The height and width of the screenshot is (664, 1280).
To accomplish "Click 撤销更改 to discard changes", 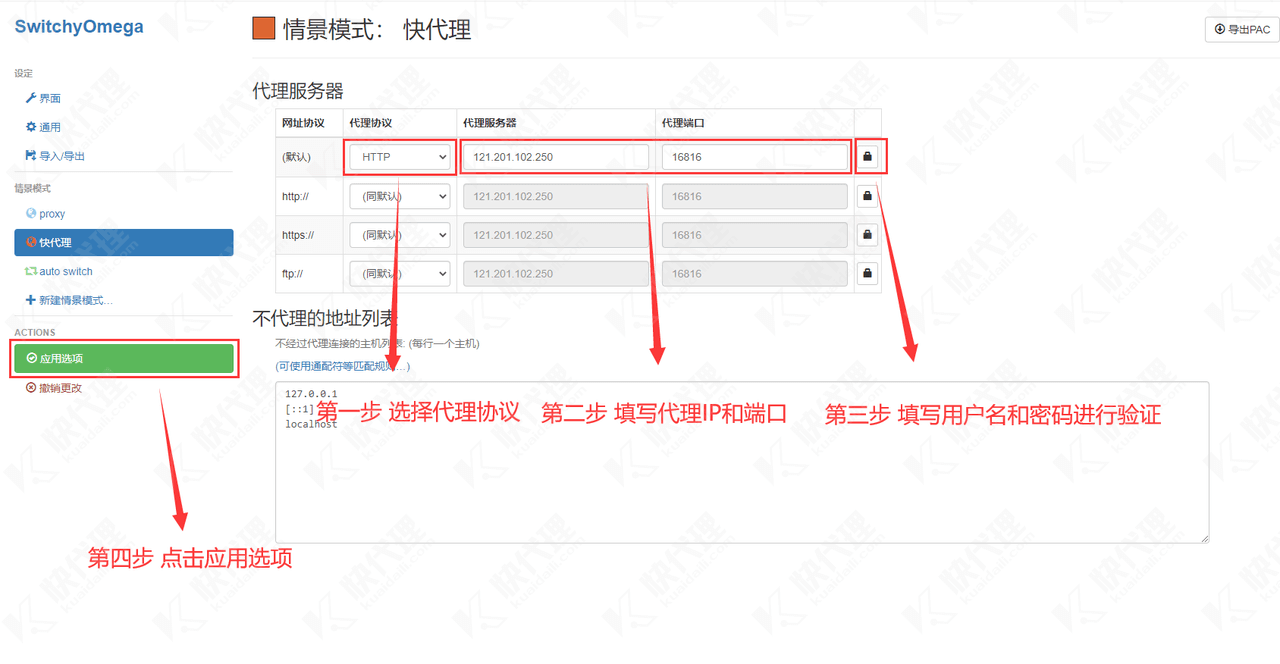I will pyautogui.click(x=60, y=388).
